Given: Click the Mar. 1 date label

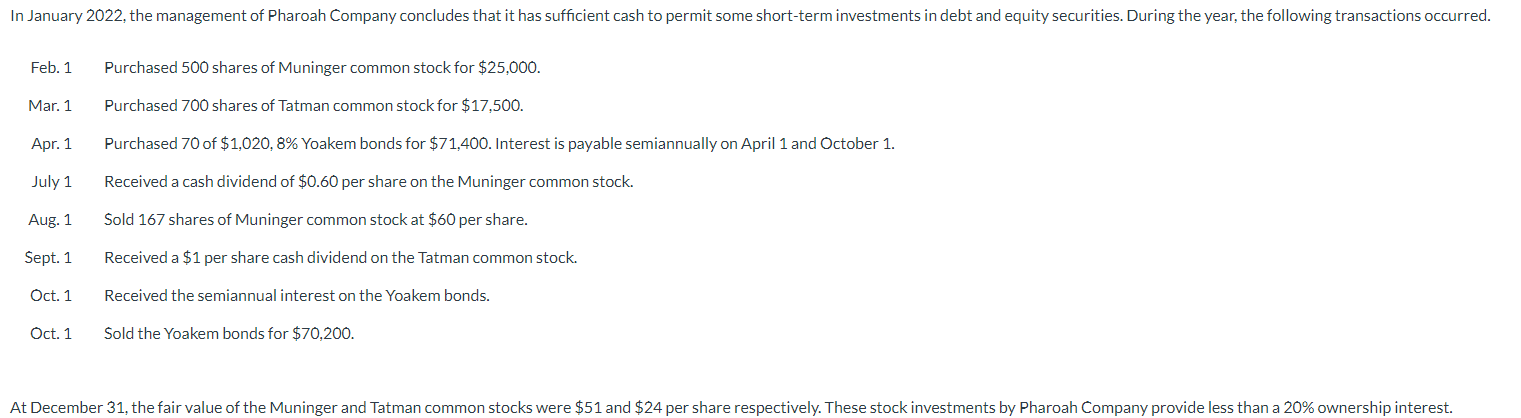Looking at the screenshot, I should [x=51, y=106].
